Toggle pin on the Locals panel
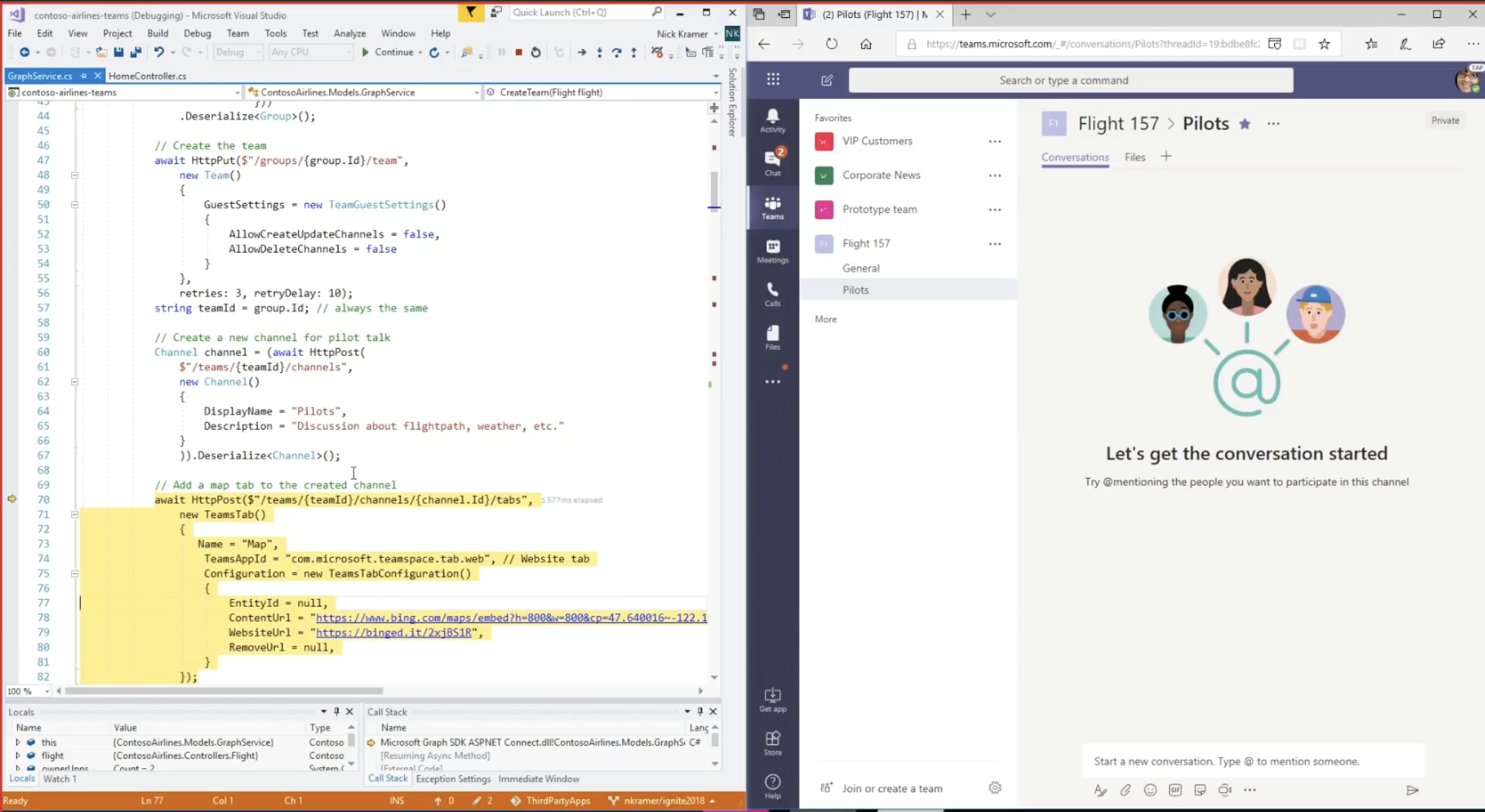This screenshot has height=812, width=1485. (336, 711)
